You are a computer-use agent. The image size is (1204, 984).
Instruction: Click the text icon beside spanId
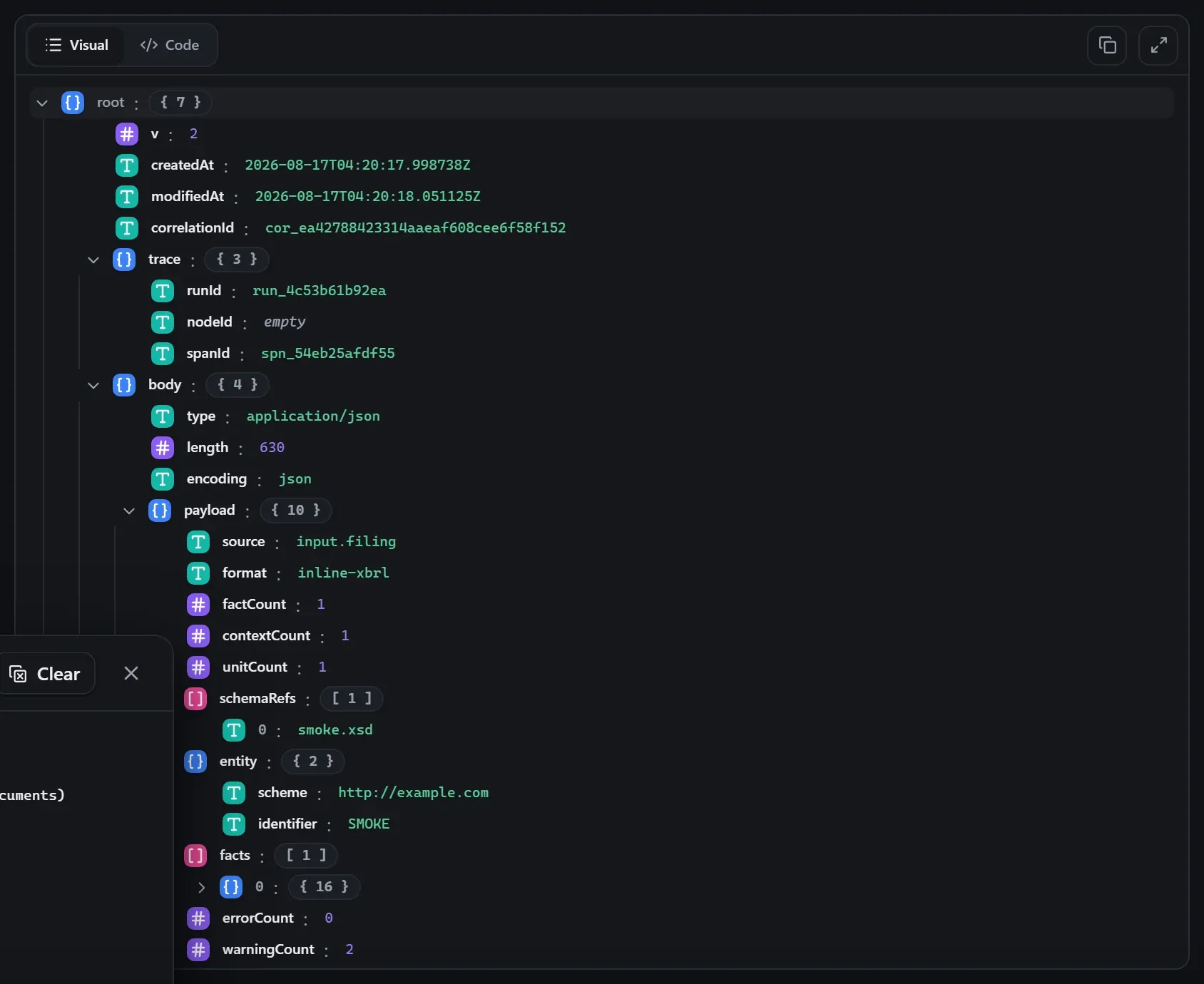coord(163,354)
